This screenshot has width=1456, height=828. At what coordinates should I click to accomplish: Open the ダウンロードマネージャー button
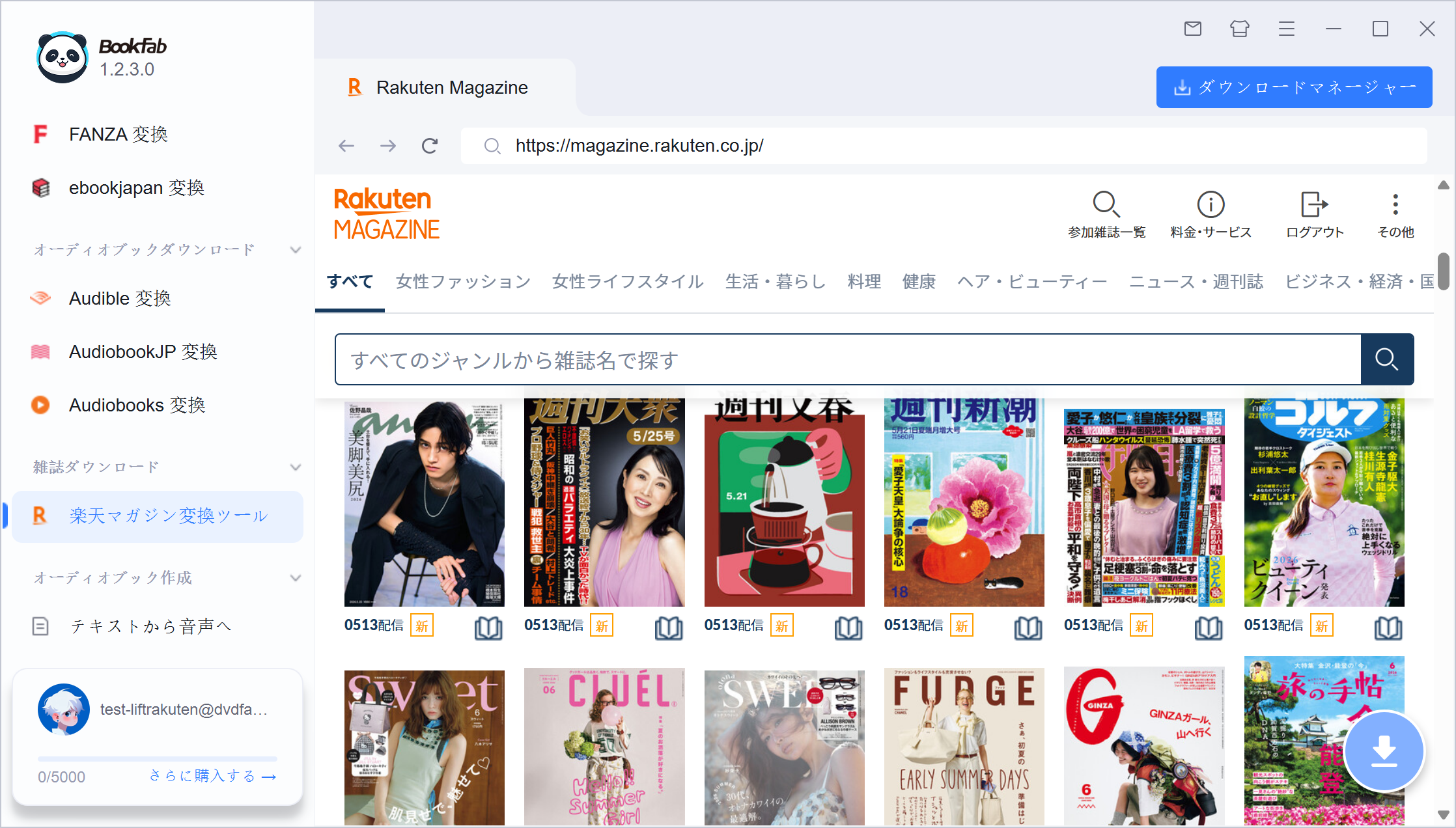point(1295,87)
